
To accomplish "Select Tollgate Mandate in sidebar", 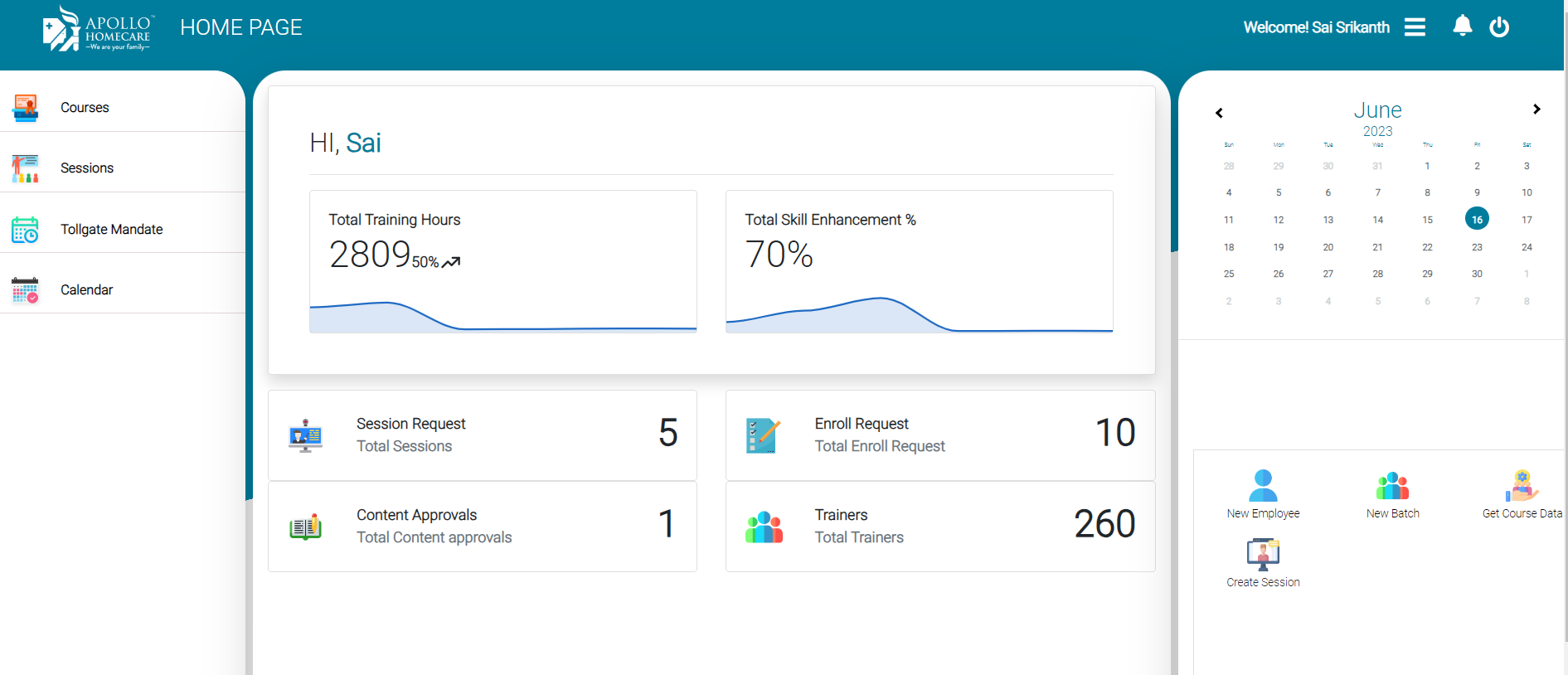I will point(111,230).
